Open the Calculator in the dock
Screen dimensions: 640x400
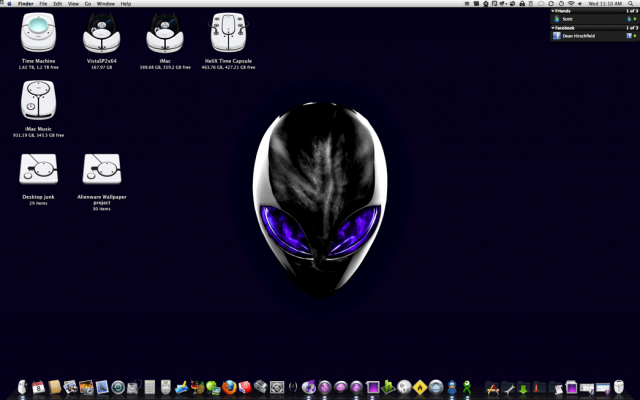[150, 387]
